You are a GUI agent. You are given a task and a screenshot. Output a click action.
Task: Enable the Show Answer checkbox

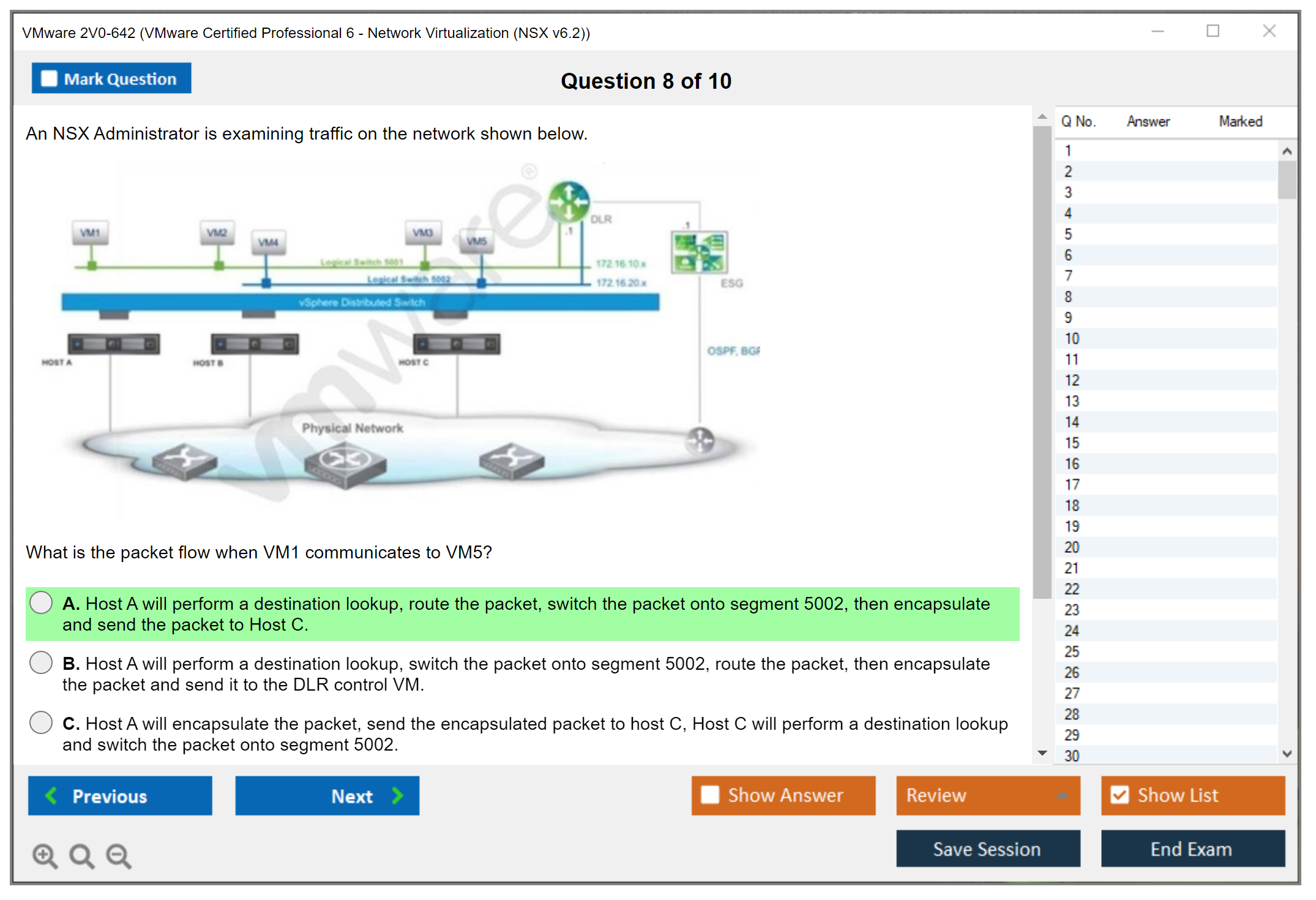[710, 795]
